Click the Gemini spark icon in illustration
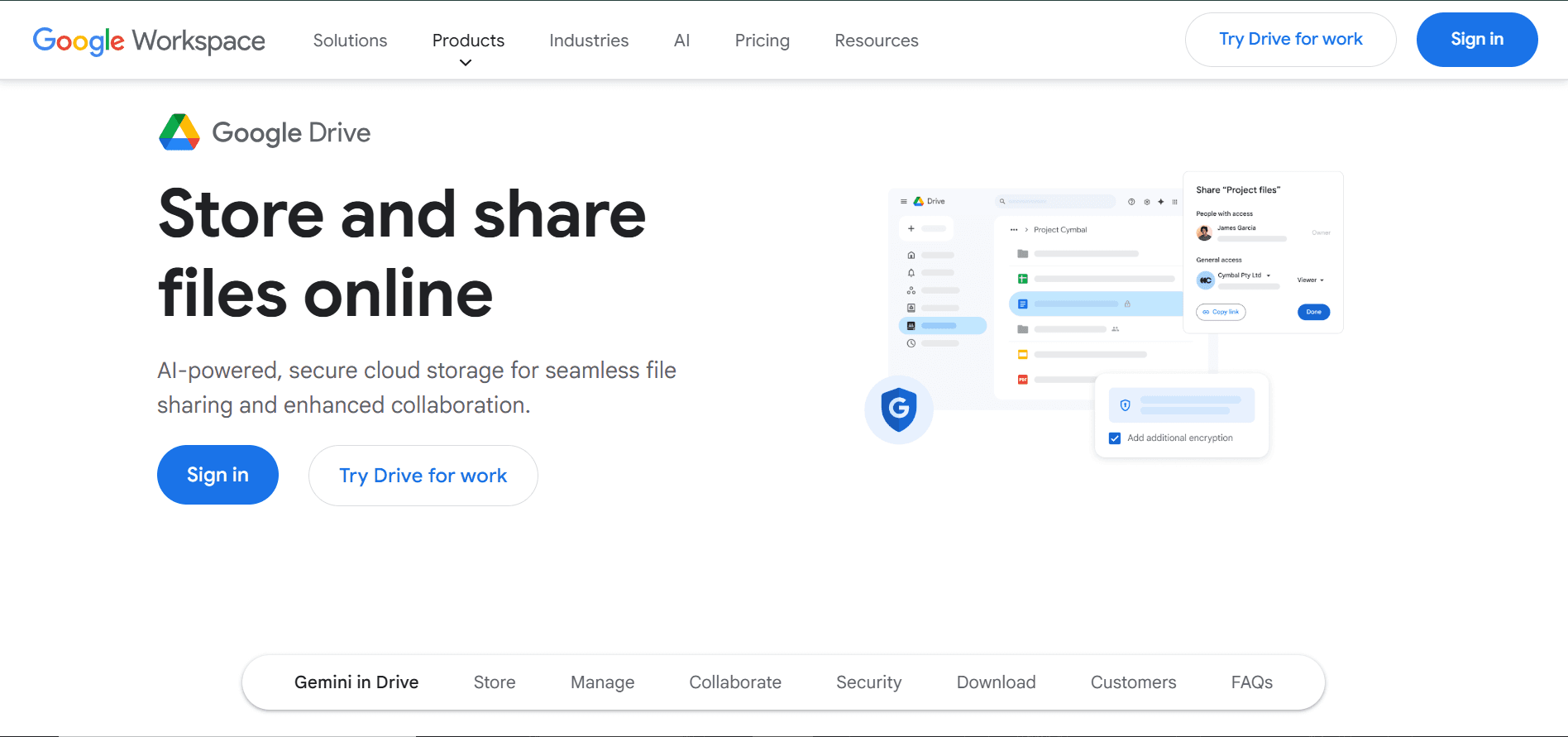Viewport: 1568px width, 737px height. 1160,201
